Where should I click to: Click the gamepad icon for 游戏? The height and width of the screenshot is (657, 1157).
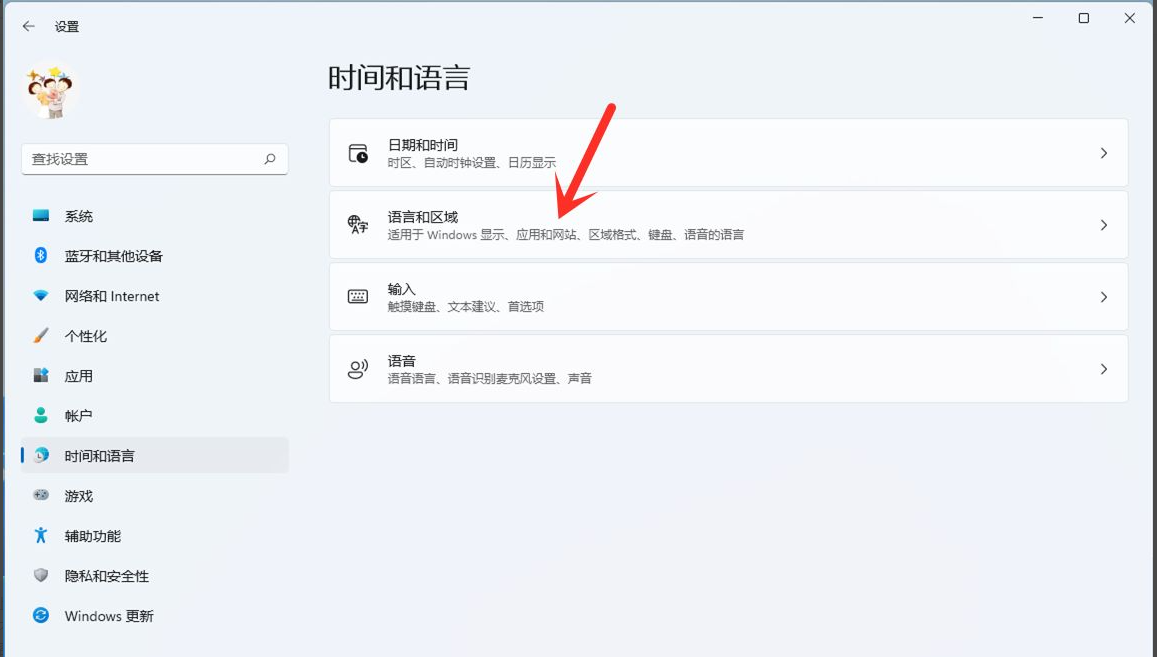tap(41, 495)
